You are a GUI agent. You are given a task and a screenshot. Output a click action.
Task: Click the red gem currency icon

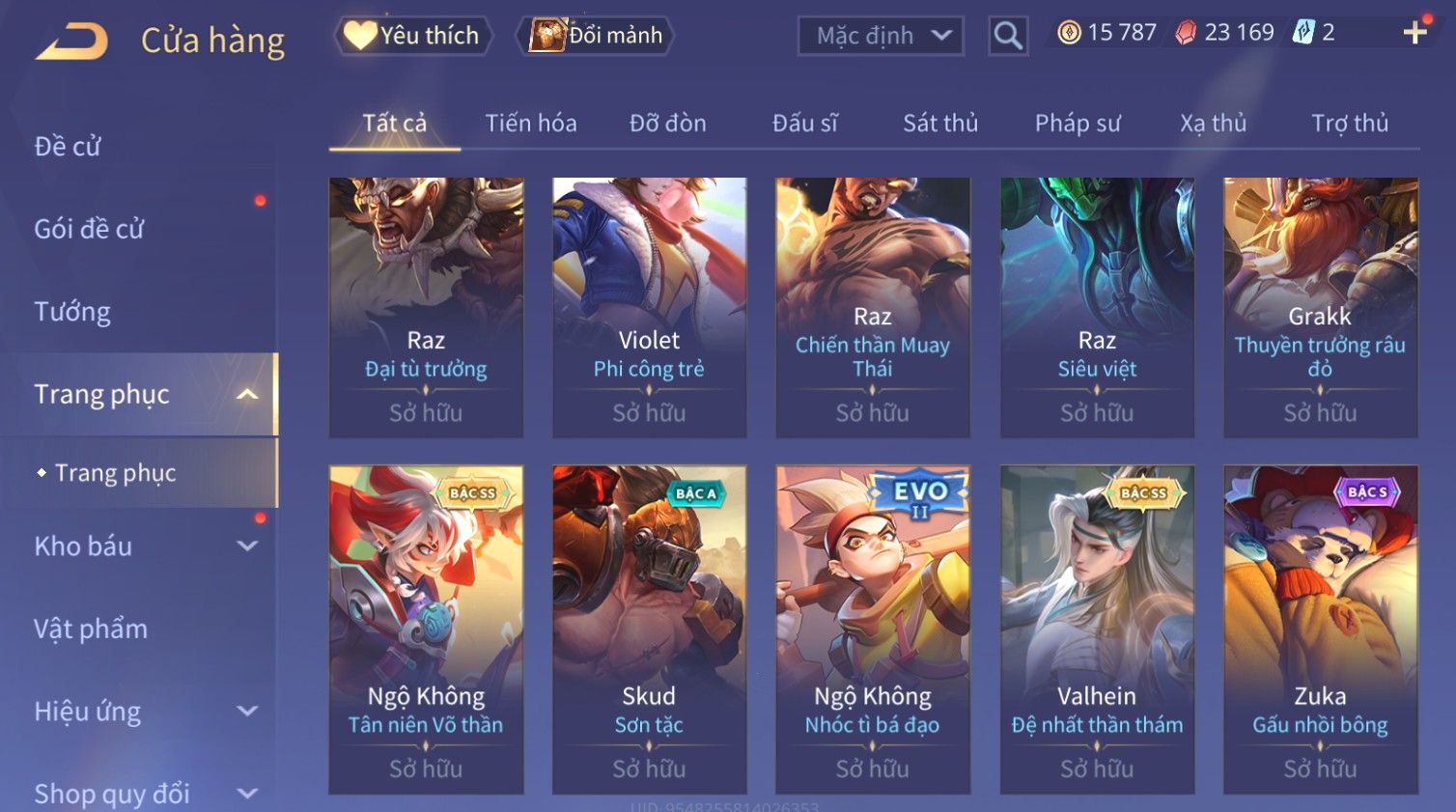click(x=1186, y=33)
